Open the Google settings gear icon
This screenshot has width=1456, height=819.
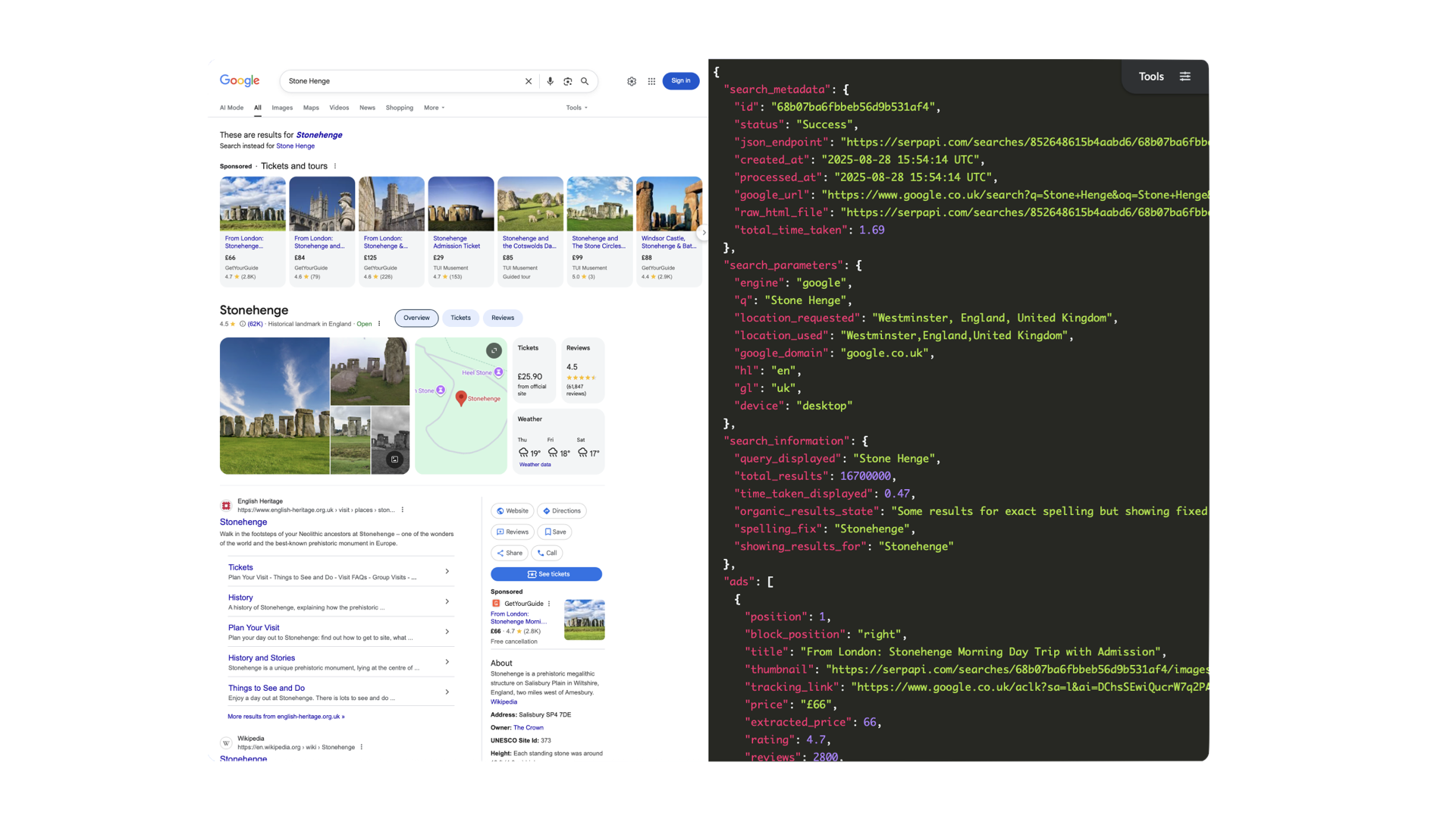point(632,81)
